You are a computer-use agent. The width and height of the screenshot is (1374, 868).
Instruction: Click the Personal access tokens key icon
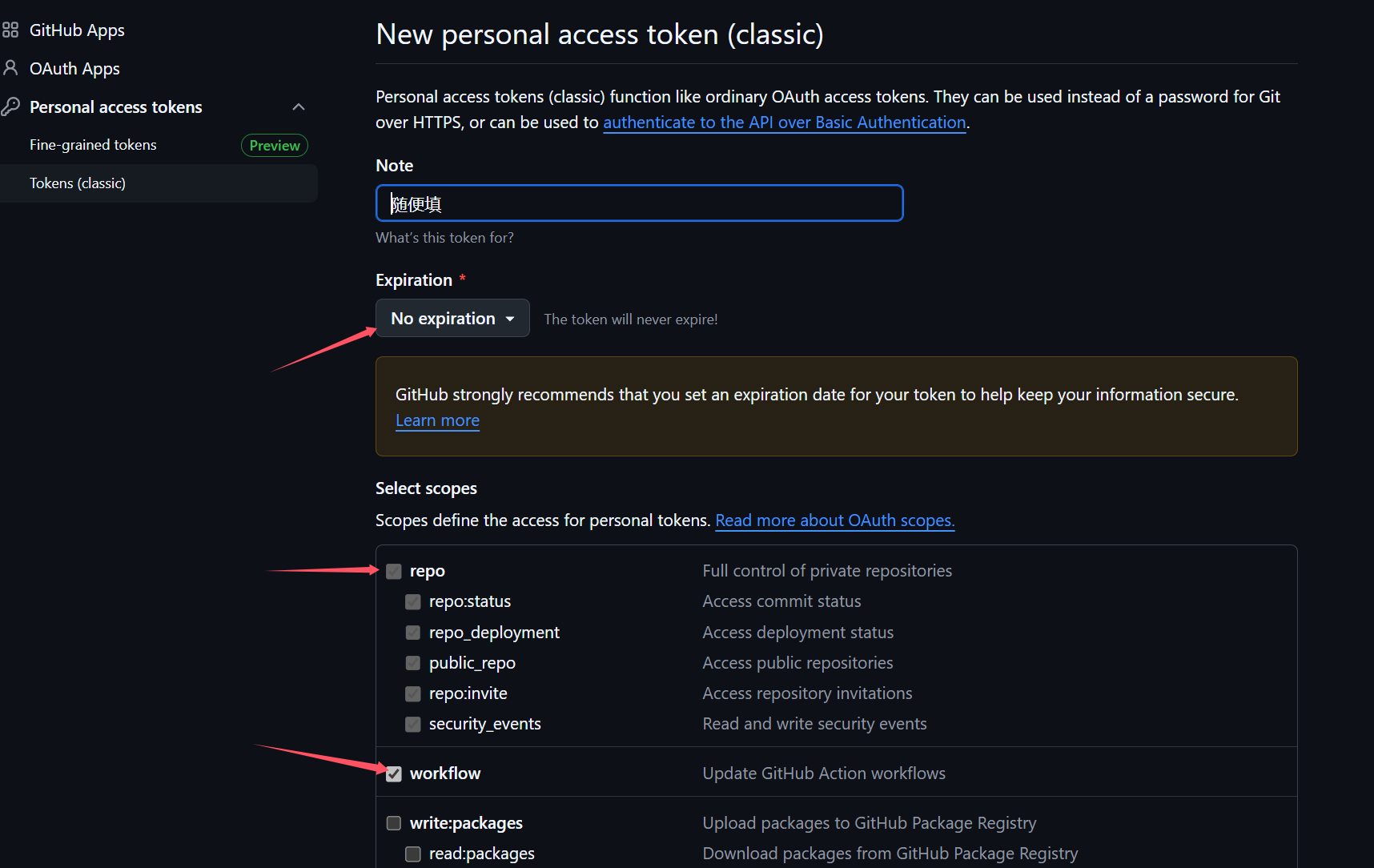[10, 106]
